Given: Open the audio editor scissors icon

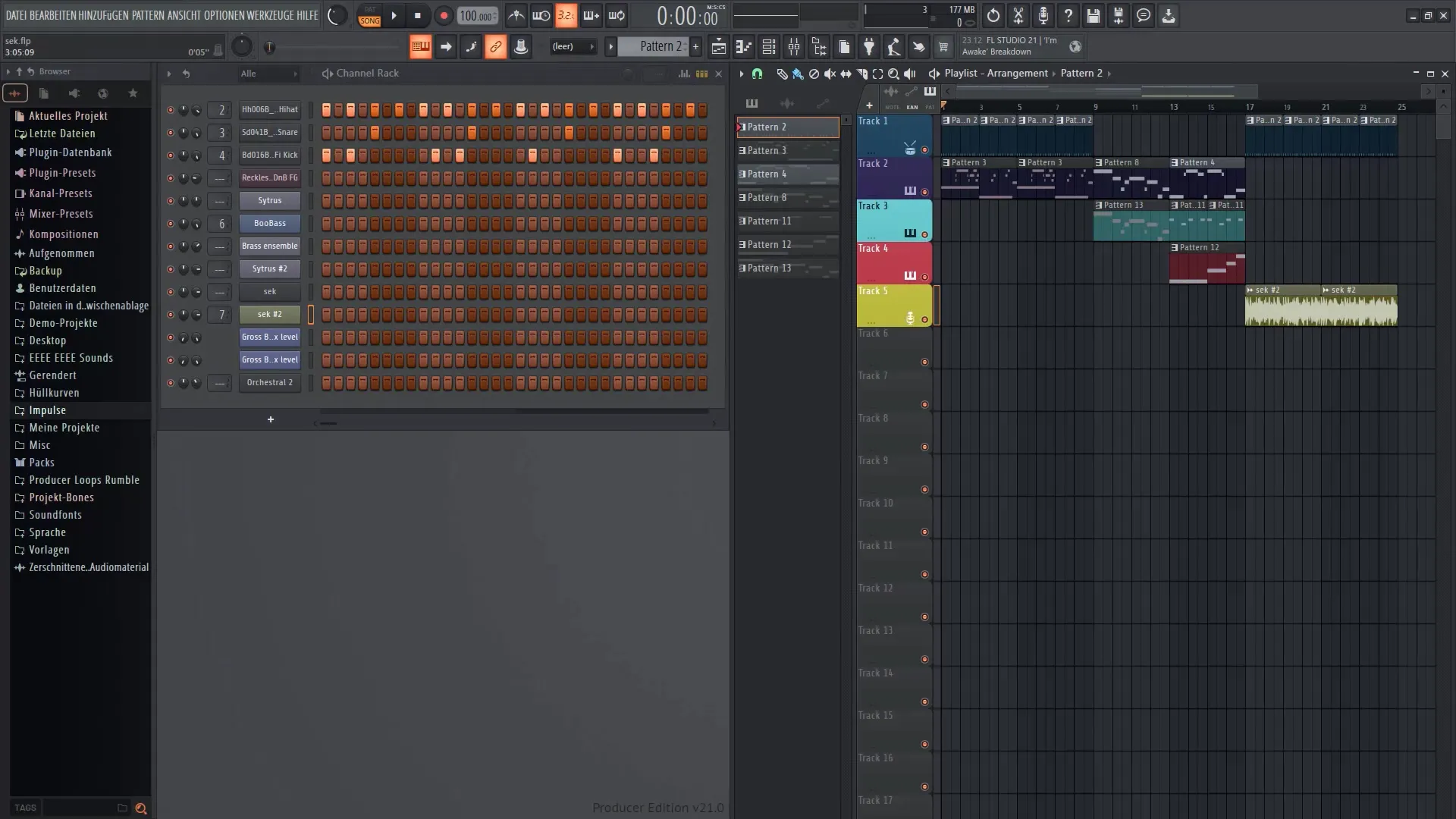Looking at the screenshot, I should tap(1018, 15).
